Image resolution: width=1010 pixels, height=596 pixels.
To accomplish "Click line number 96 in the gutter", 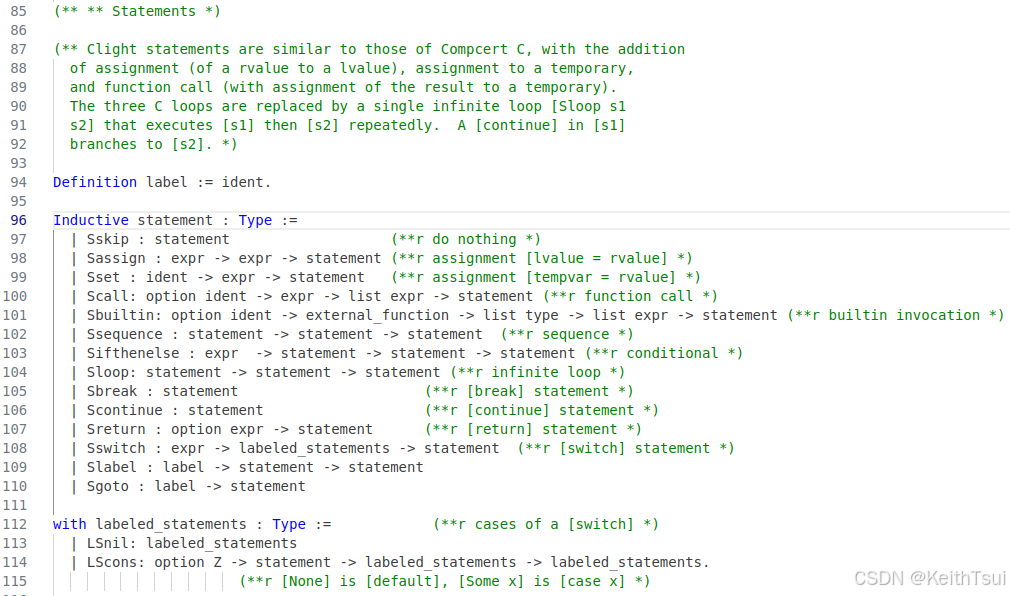I will pyautogui.click(x=15, y=220).
